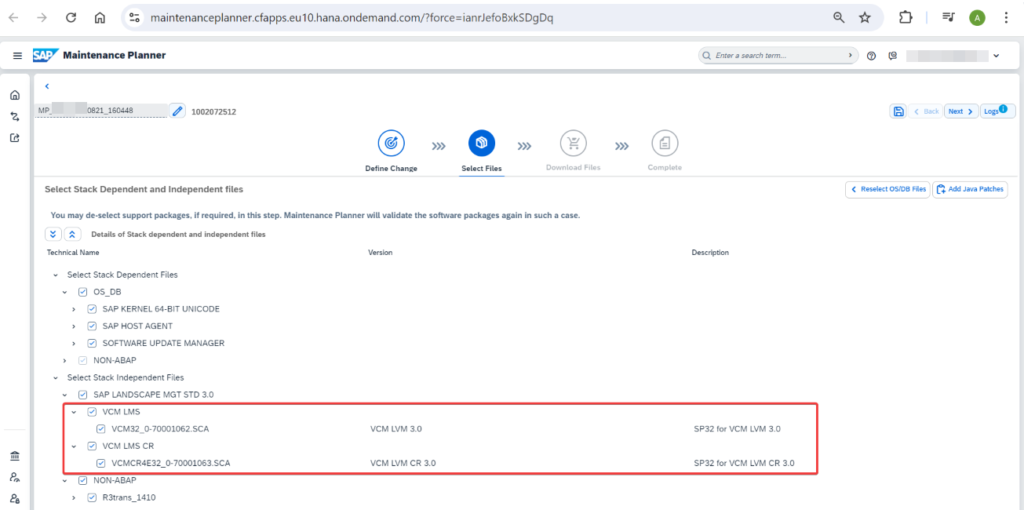Click the browser address bar URL

[x=351, y=18]
